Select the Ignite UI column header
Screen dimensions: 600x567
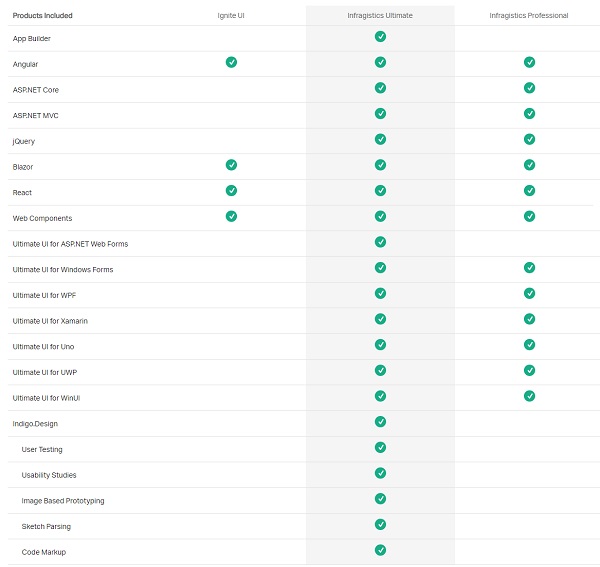231,16
